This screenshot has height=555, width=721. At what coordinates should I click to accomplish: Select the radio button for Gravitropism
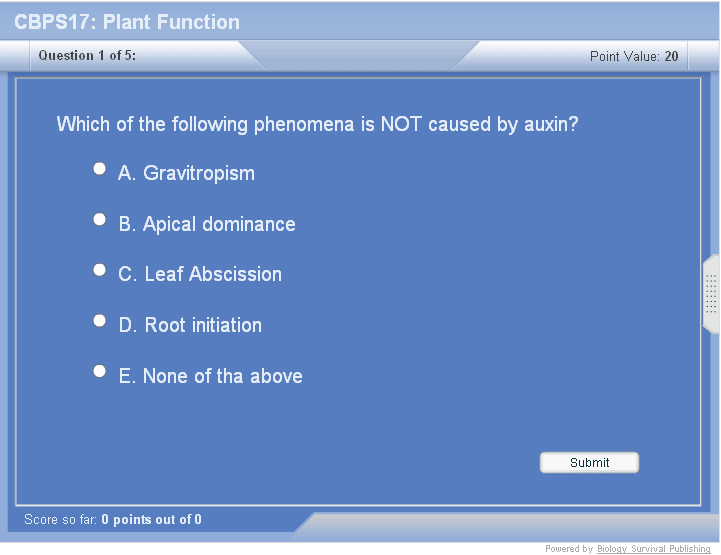coord(100,169)
